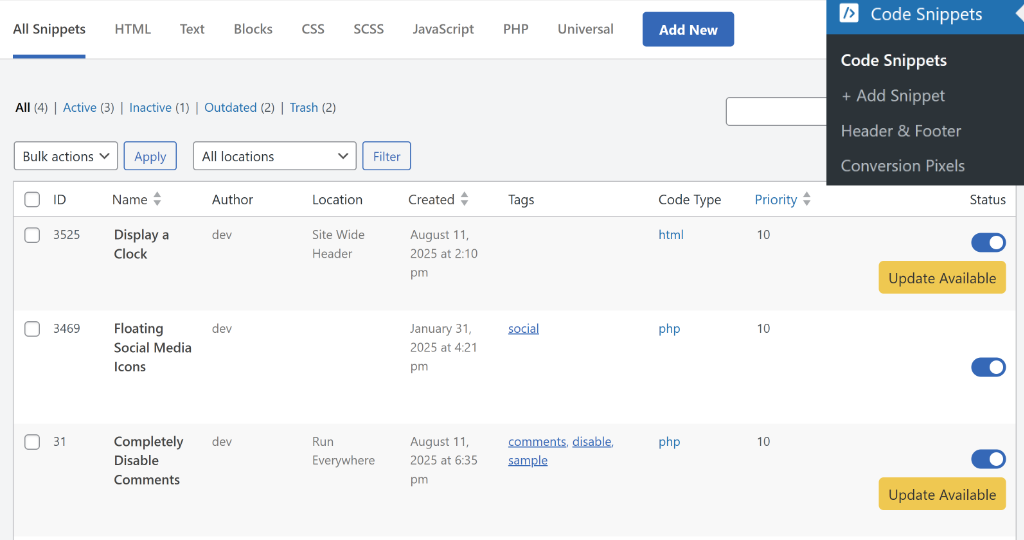
Task: Click Update Available for Completely Disable Comments
Action: [942, 494]
